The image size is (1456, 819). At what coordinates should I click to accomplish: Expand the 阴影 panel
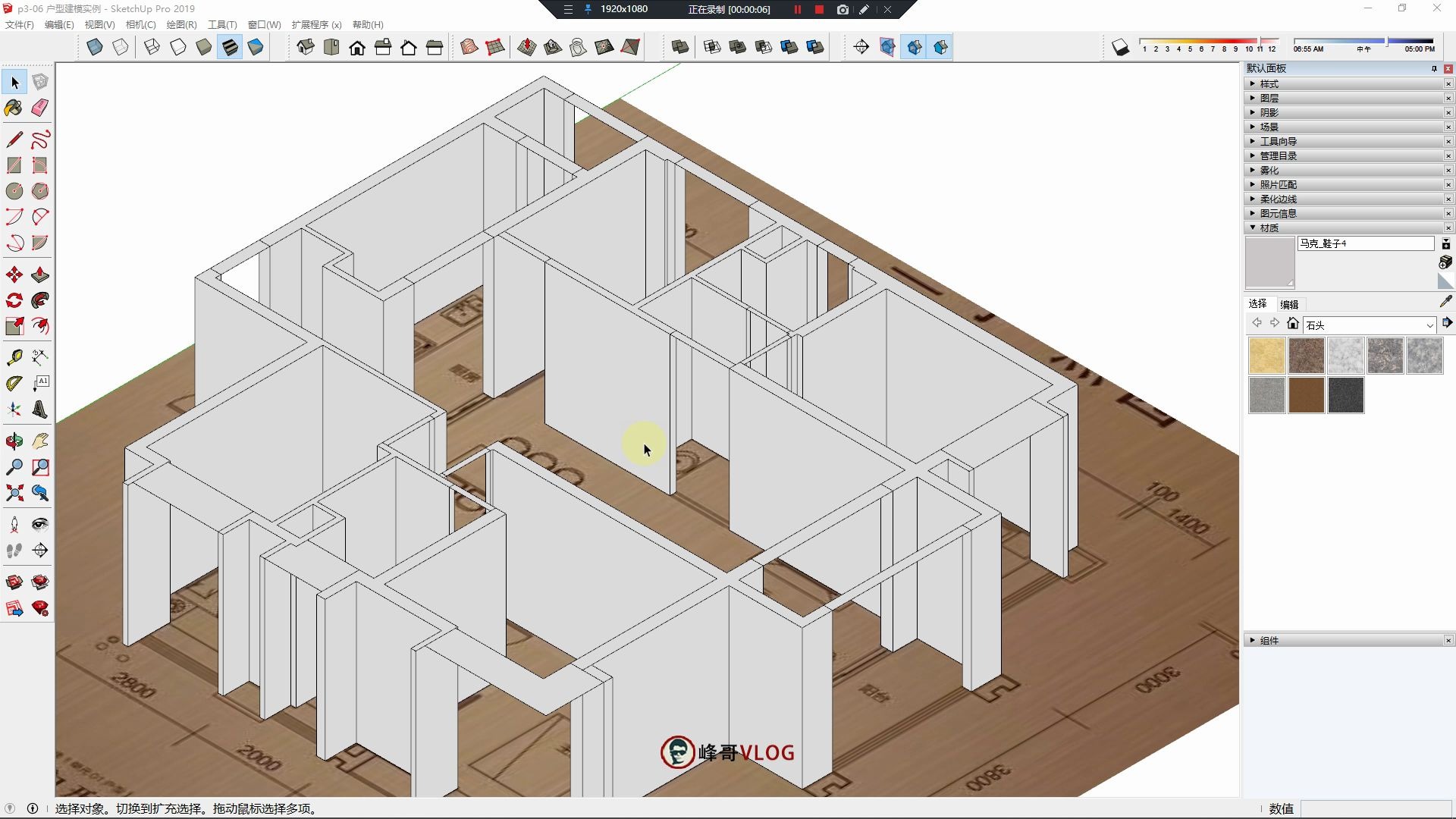pyautogui.click(x=1269, y=111)
